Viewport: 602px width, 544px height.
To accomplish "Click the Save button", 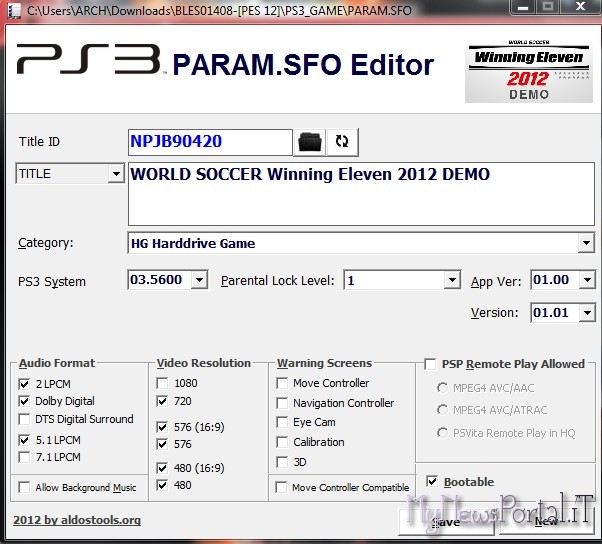I will 446,522.
